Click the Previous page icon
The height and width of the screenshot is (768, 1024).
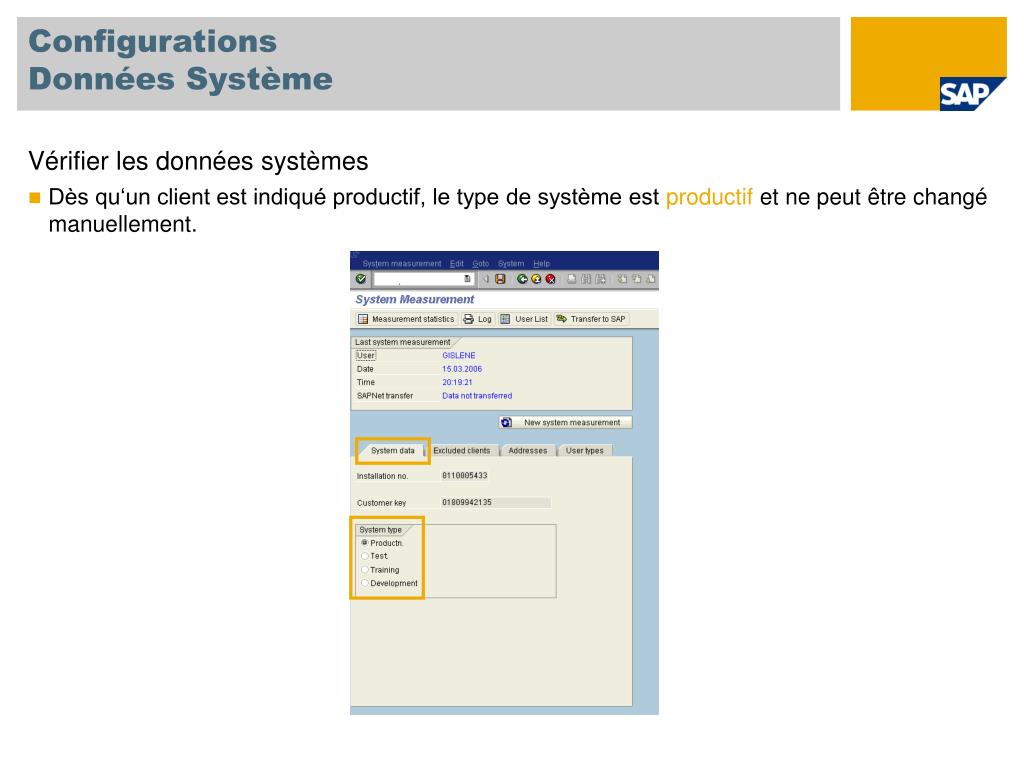click(637, 279)
